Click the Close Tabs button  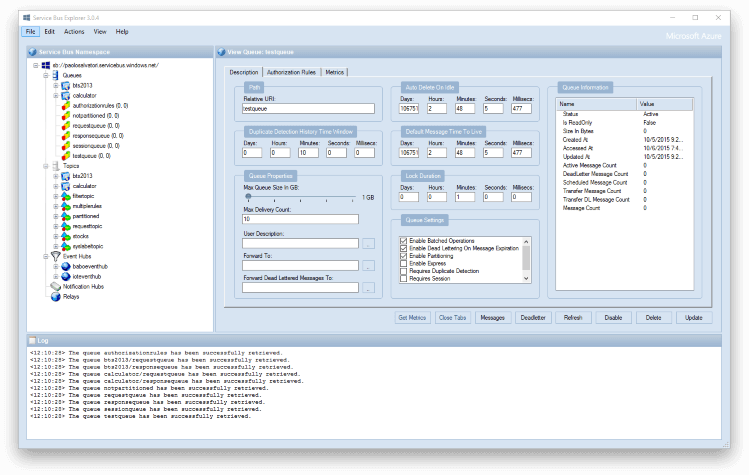452,318
